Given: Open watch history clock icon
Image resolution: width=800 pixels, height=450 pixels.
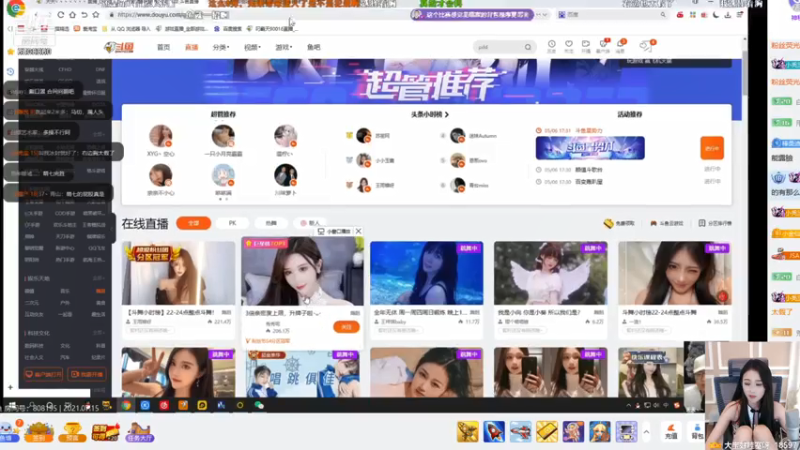Looking at the screenshot, I should click(552, 46).
